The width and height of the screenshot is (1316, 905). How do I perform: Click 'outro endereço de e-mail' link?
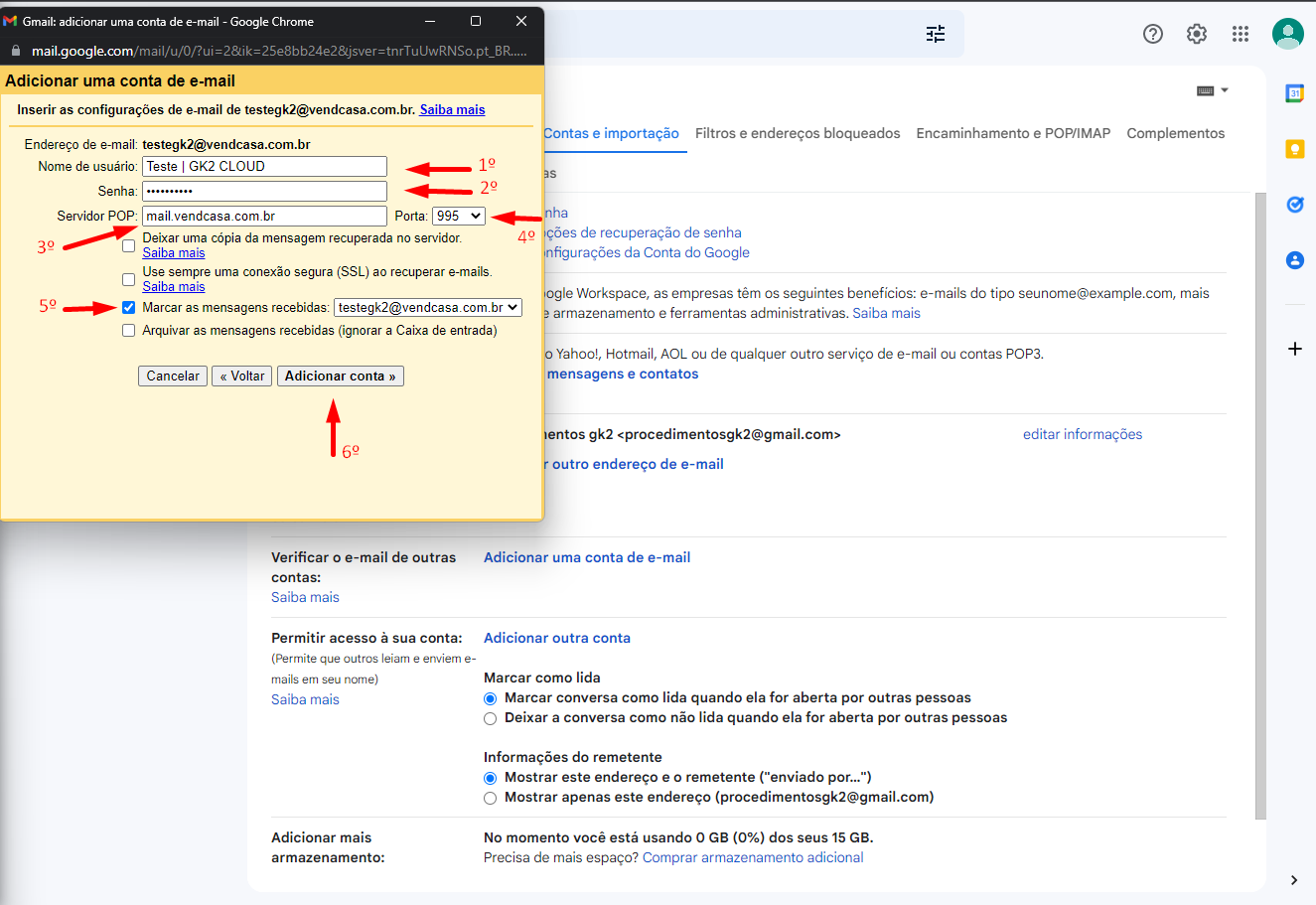638,464
